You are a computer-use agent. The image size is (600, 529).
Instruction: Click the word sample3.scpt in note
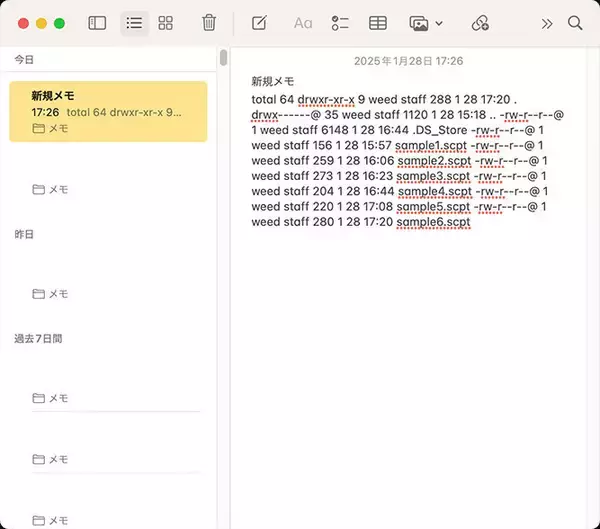point(433,176)
